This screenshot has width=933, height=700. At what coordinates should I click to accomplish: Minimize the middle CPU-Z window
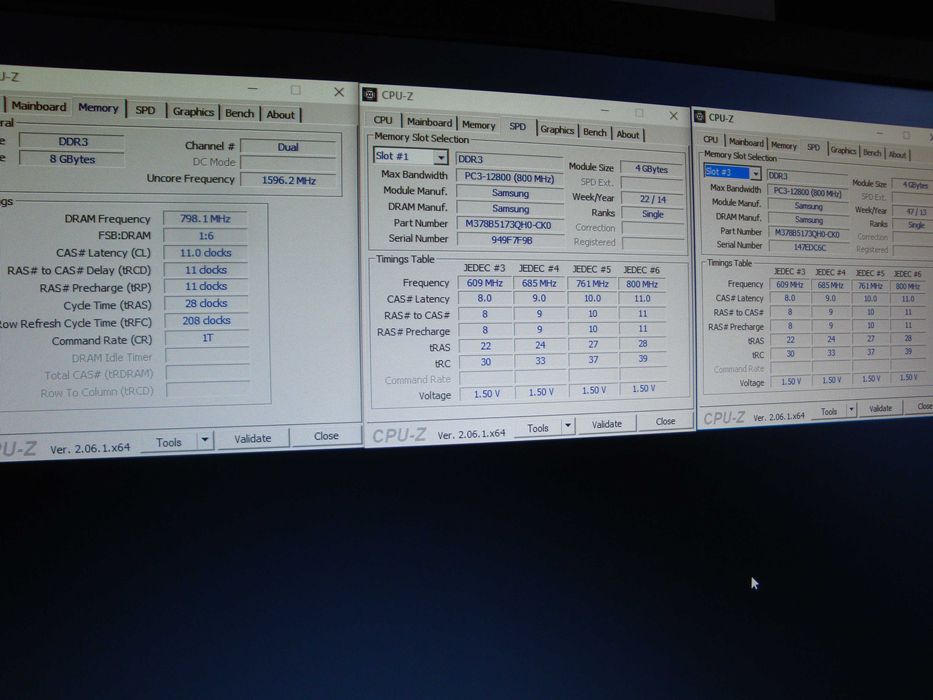pos(604,111)
